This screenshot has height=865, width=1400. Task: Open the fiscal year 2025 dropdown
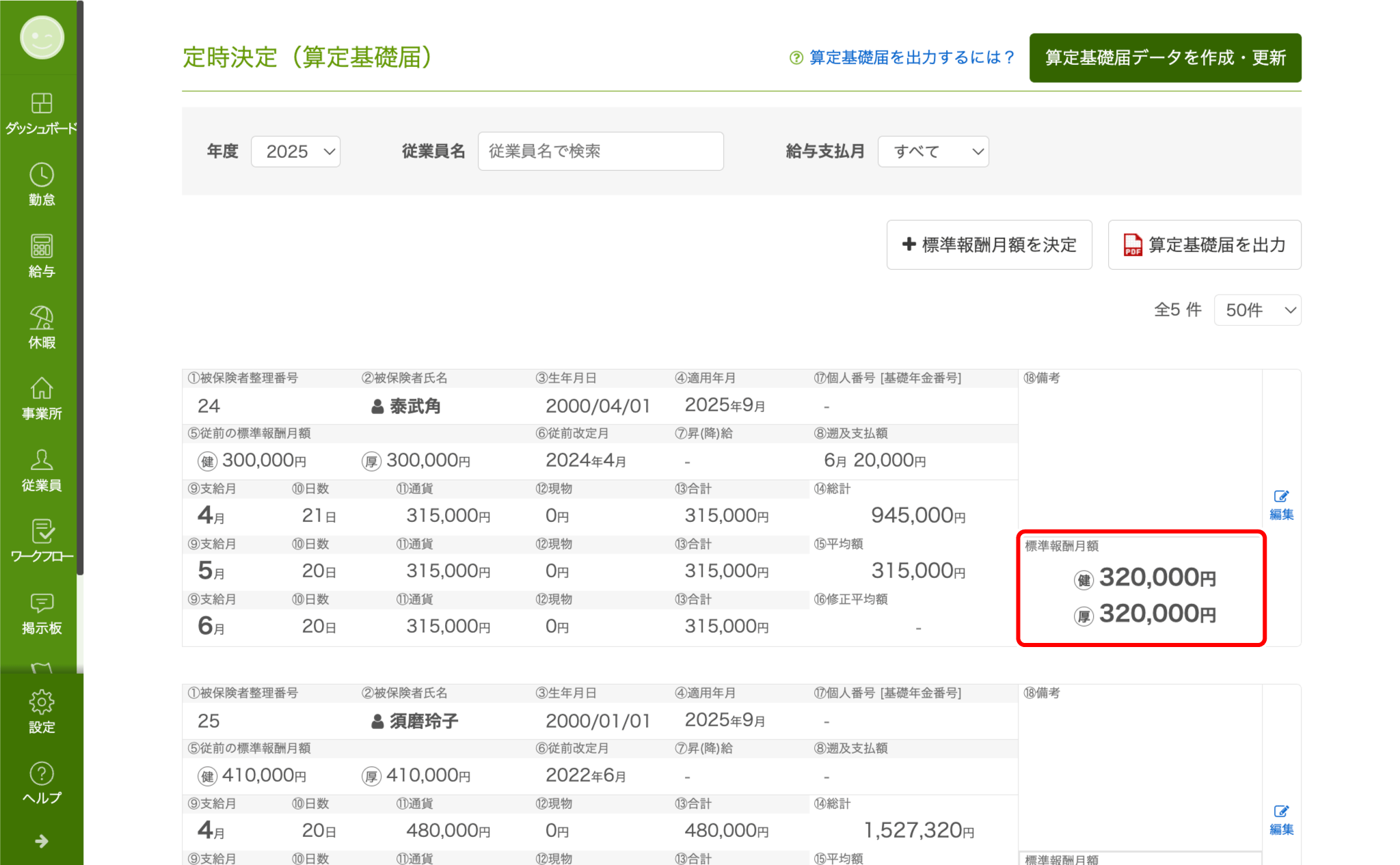[x=295, y=152]
